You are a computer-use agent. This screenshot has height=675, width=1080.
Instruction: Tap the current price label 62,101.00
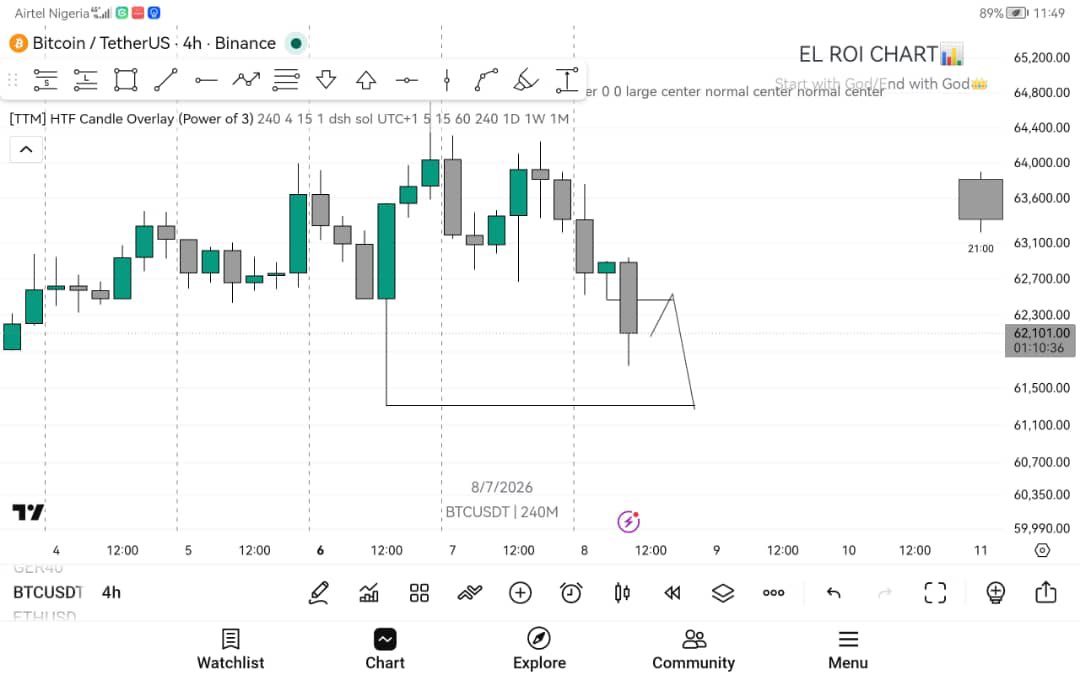click(x=1040, y=340)
